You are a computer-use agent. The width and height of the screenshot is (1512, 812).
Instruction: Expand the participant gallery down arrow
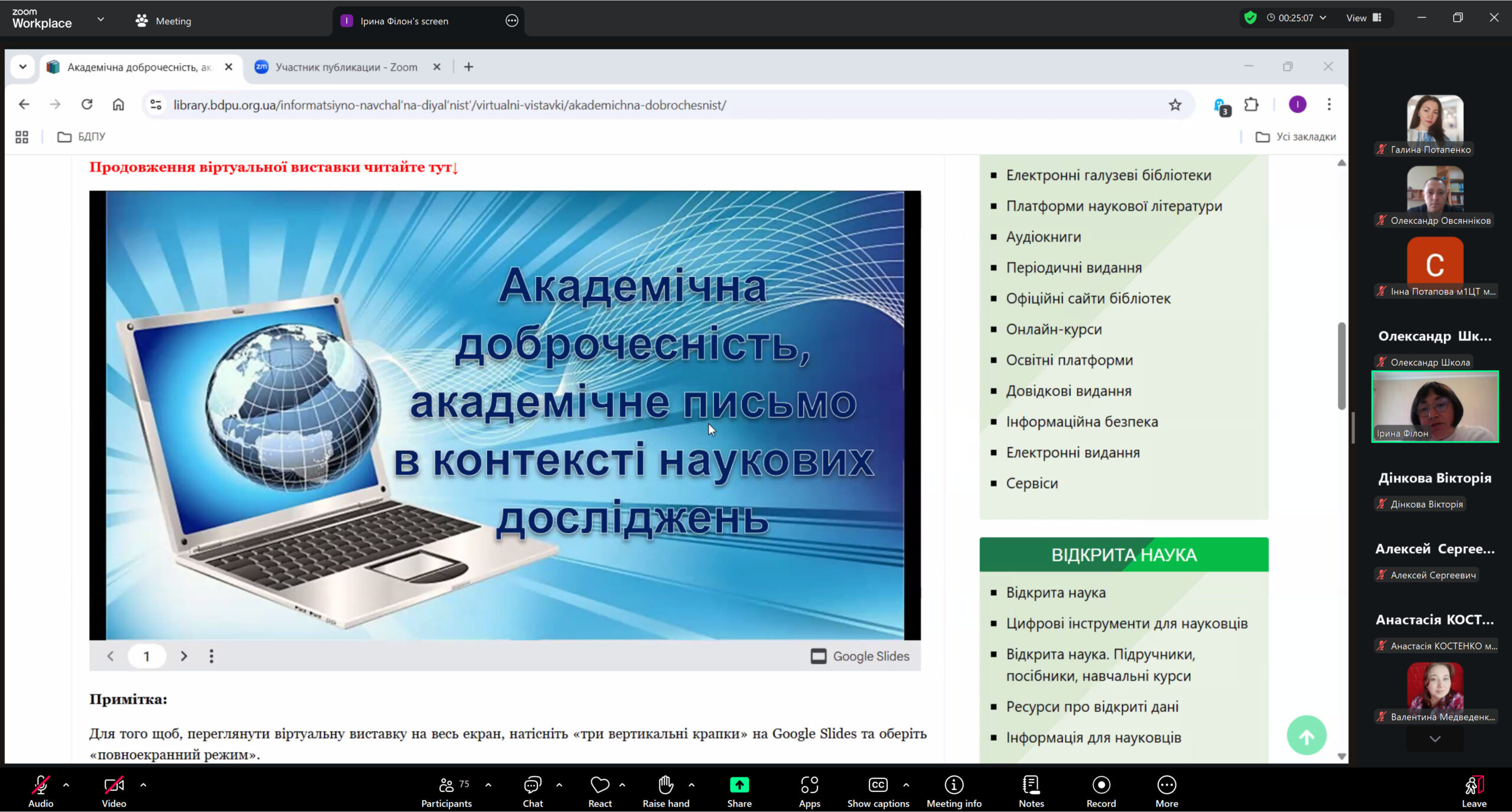tap(1435, 739)
